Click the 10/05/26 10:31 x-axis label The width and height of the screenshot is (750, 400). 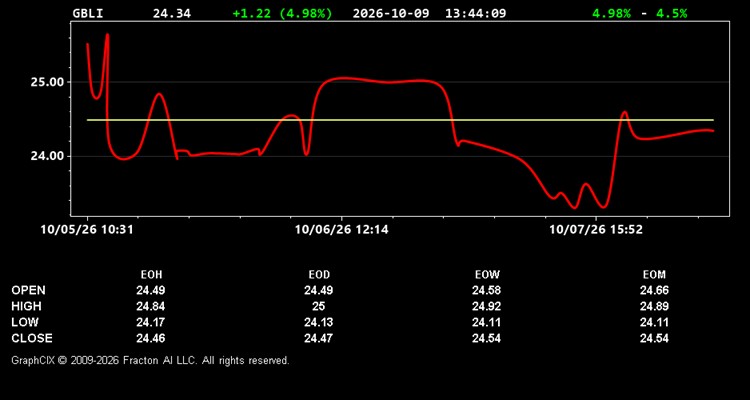[x=87, y=230]
